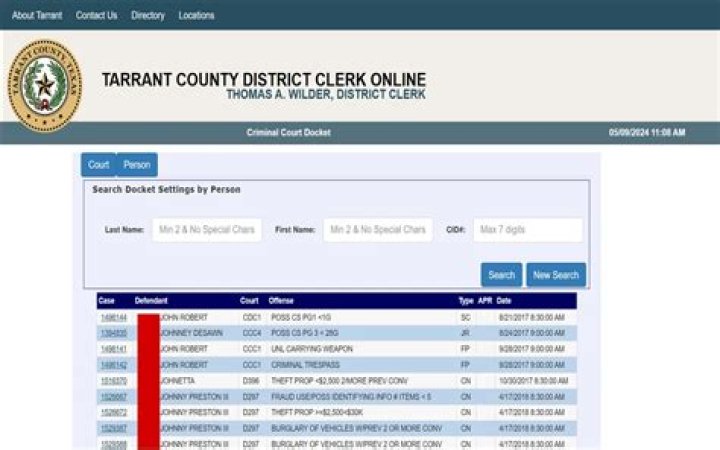
Task: Open the About Tarrant link
Action: pos(37,15)
